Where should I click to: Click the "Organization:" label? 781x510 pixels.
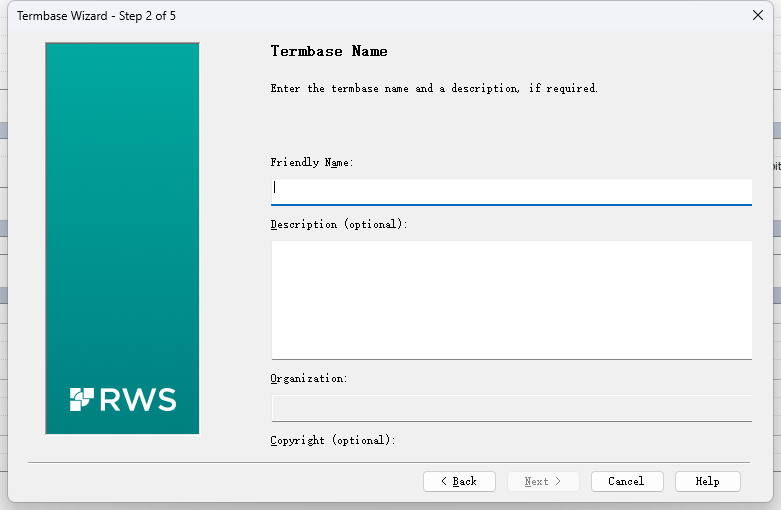pyautogui.click(x=309, y=379)
